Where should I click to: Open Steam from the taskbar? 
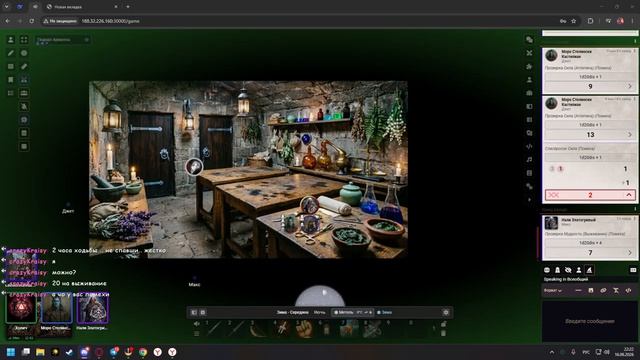point(69,352)
